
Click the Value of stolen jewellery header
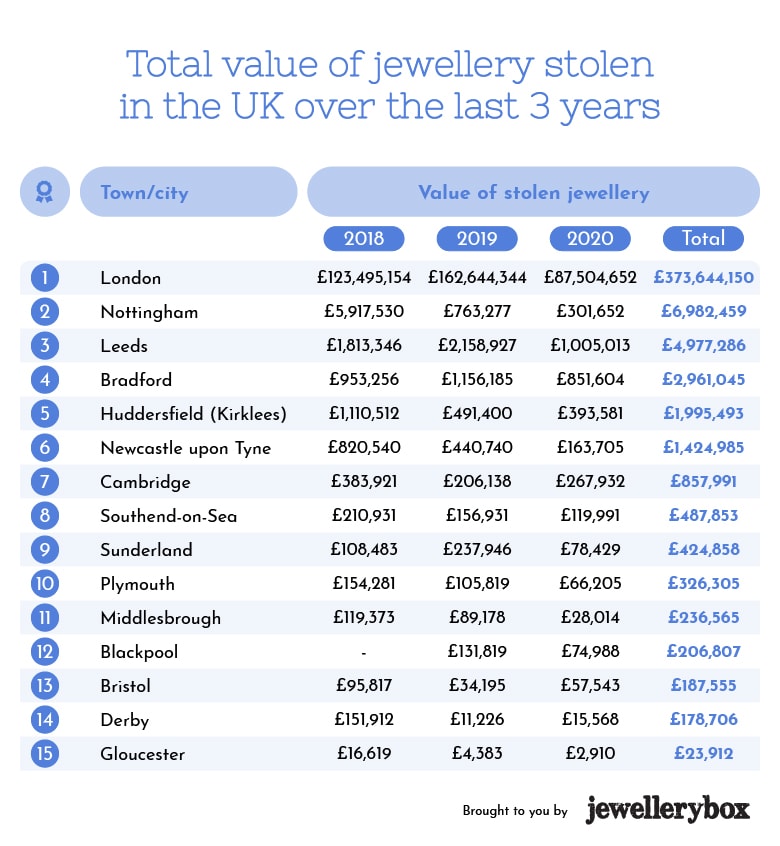[533, 192]
